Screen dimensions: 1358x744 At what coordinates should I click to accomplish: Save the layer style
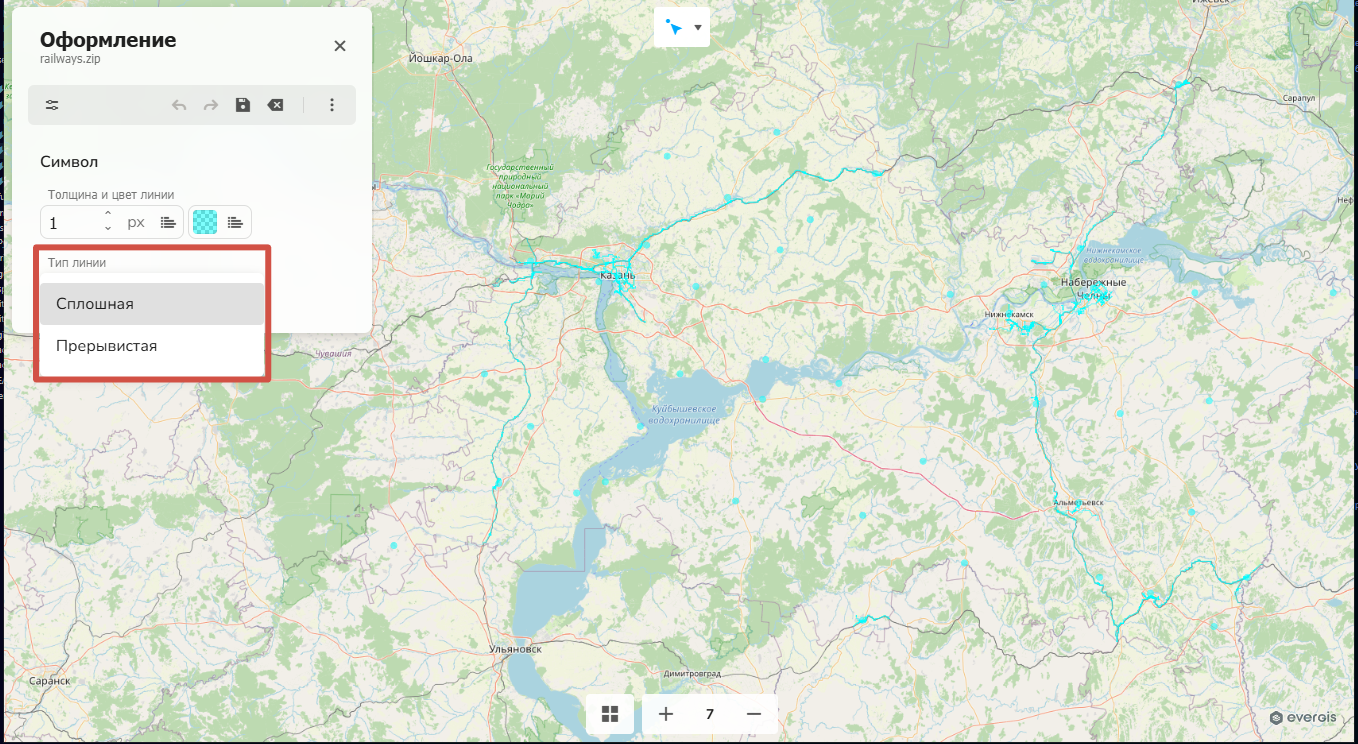(x=243, y=105)
